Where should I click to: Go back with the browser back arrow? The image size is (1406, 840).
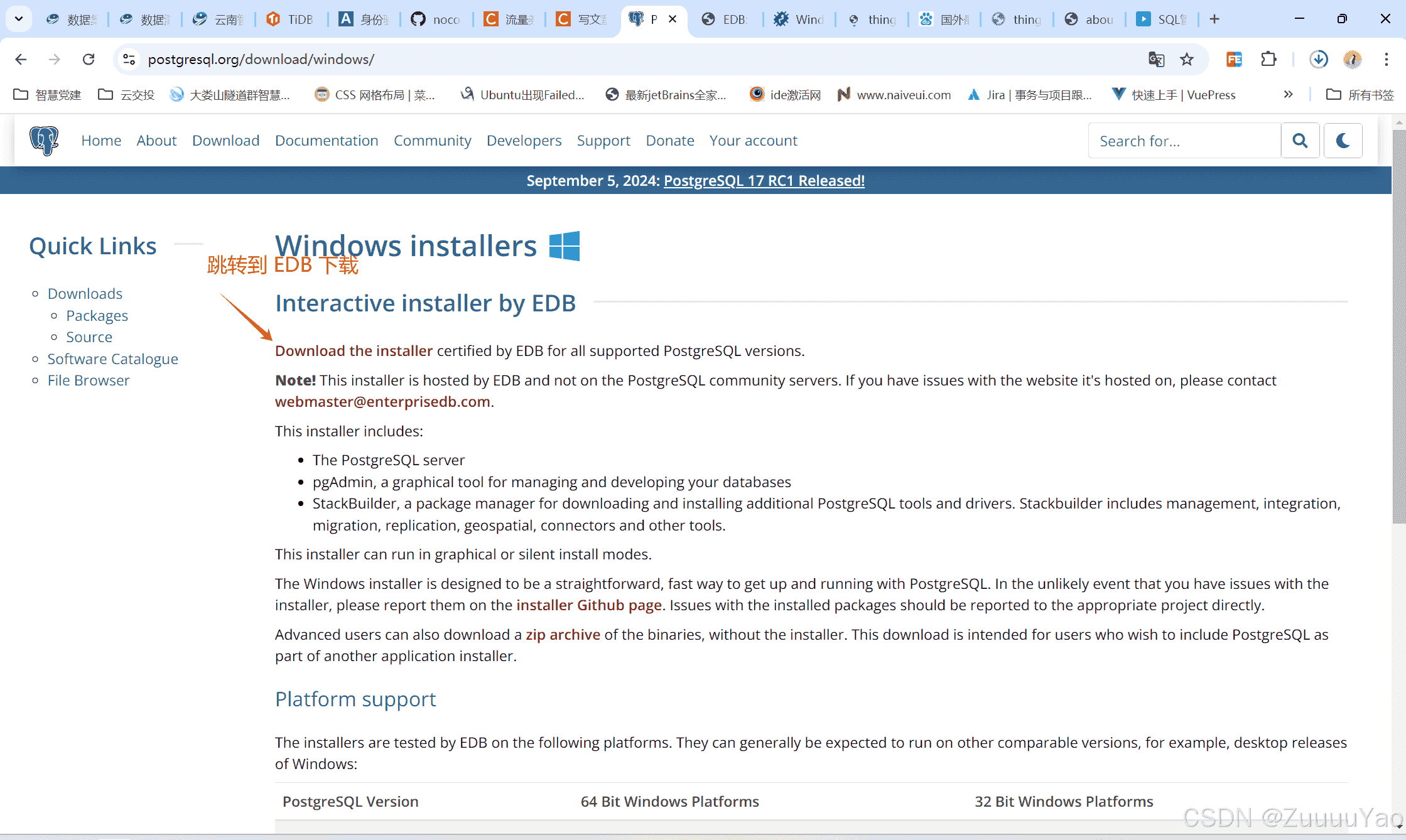click(21, 59)
